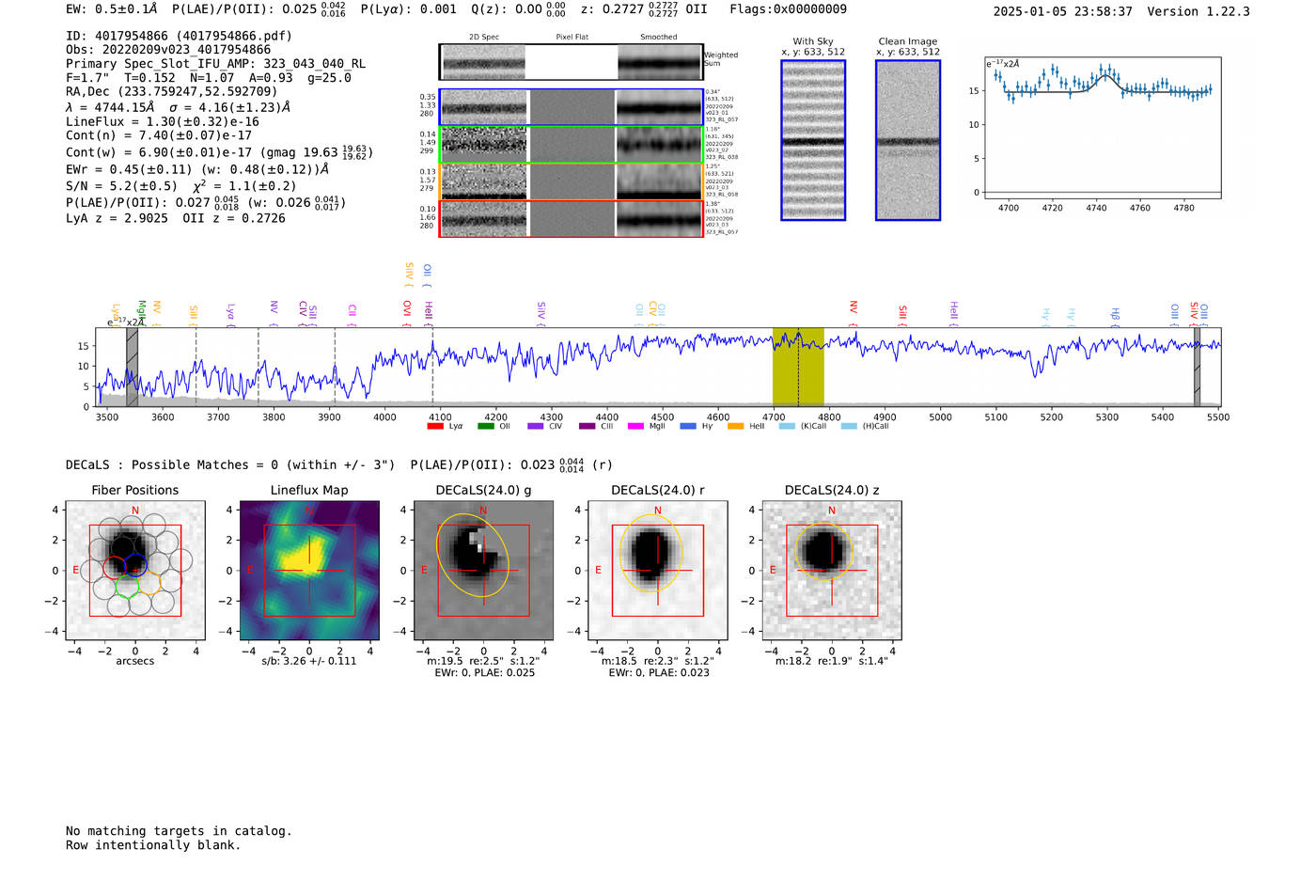
Task: Click the Weighted Sum label
Action: tap(721, 59)
